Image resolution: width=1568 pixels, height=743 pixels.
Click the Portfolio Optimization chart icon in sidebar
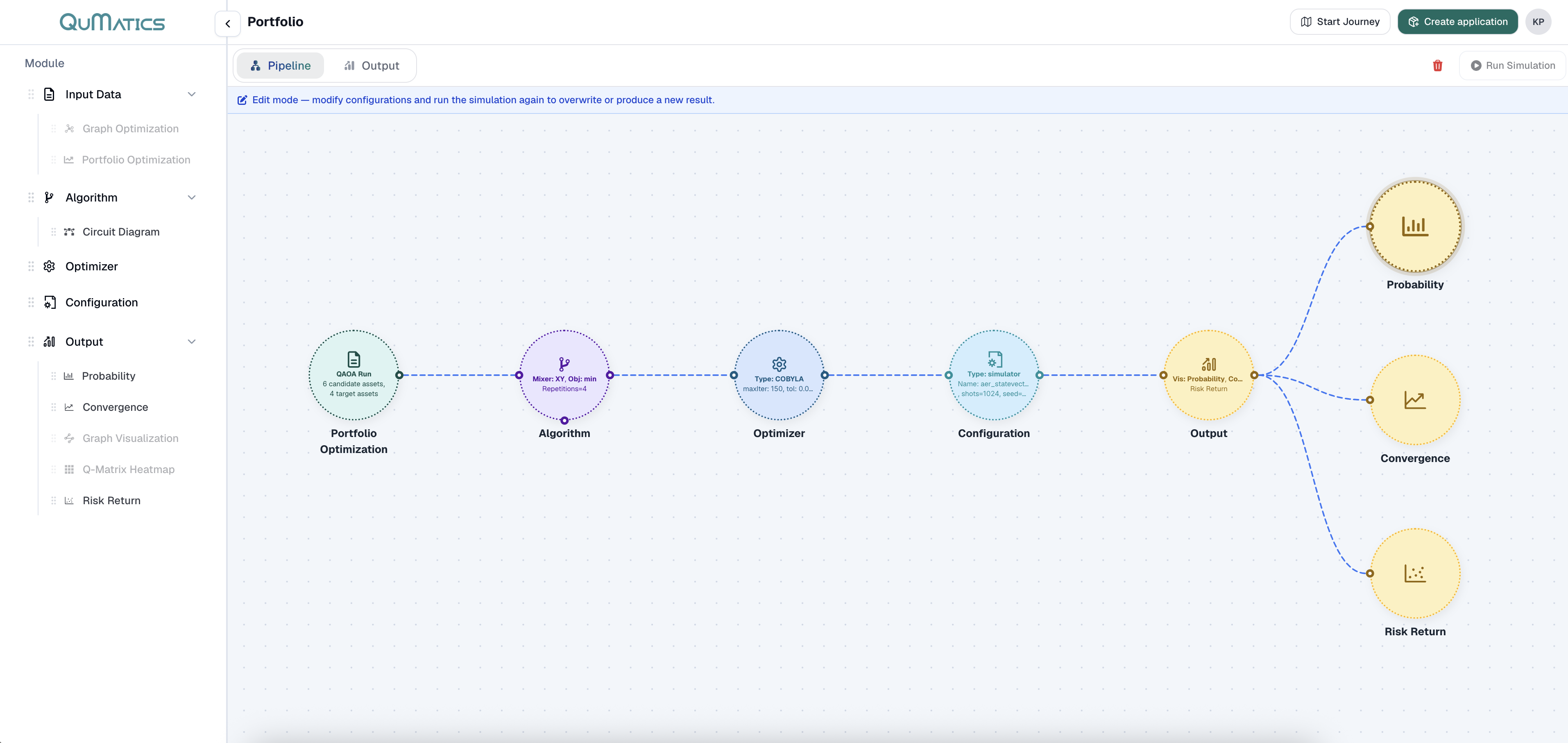[x=69, y=160]
